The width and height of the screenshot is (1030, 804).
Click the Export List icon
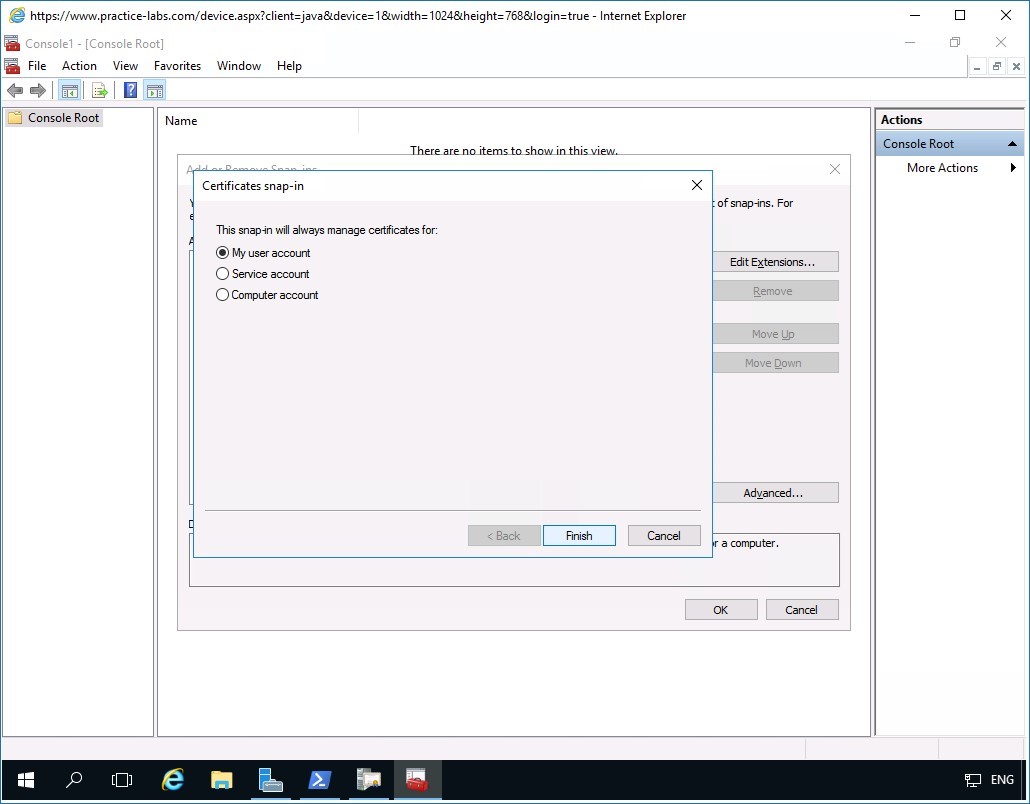(99, 89)
